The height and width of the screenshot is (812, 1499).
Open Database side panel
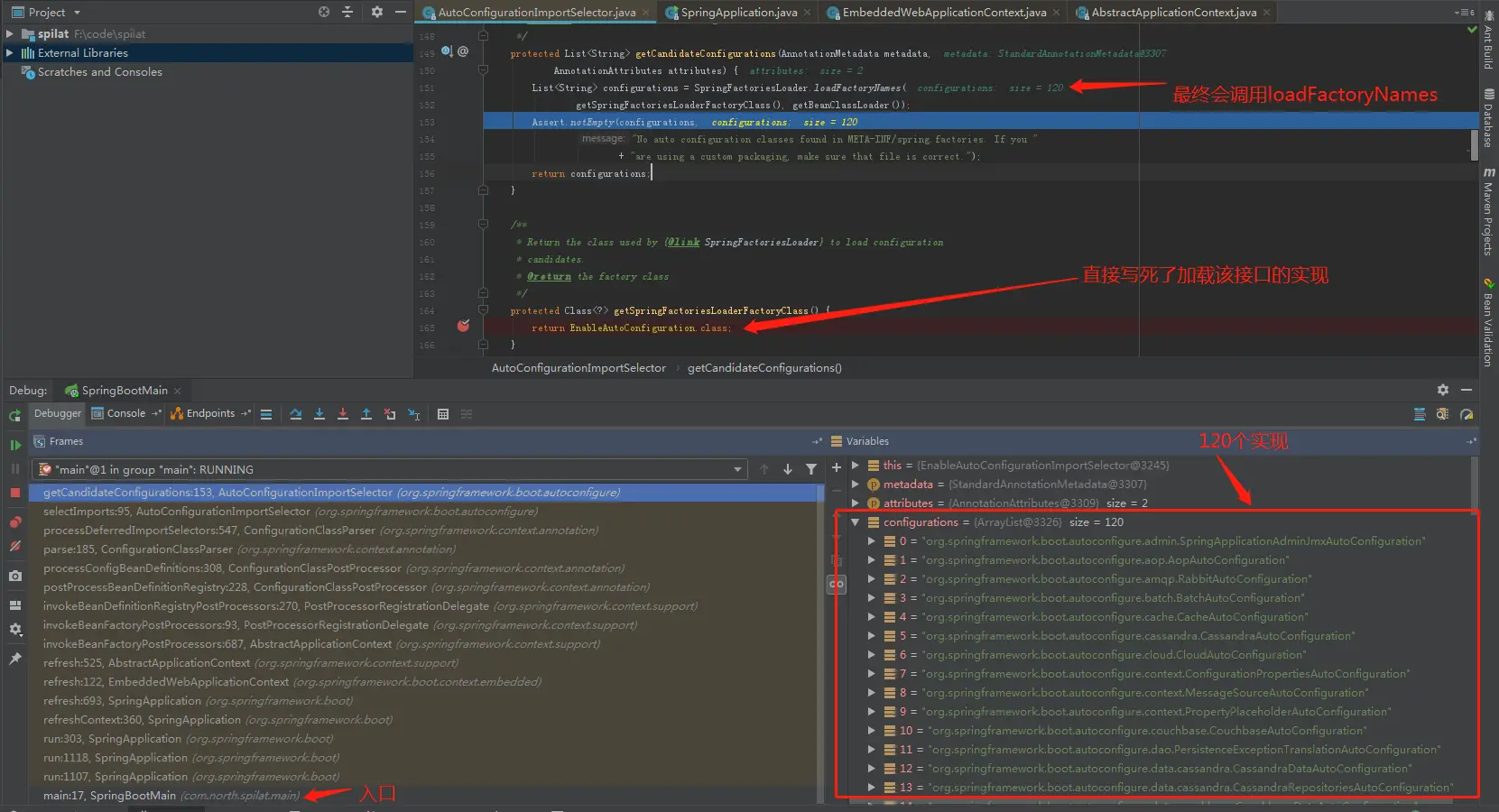pos(1488,118)
